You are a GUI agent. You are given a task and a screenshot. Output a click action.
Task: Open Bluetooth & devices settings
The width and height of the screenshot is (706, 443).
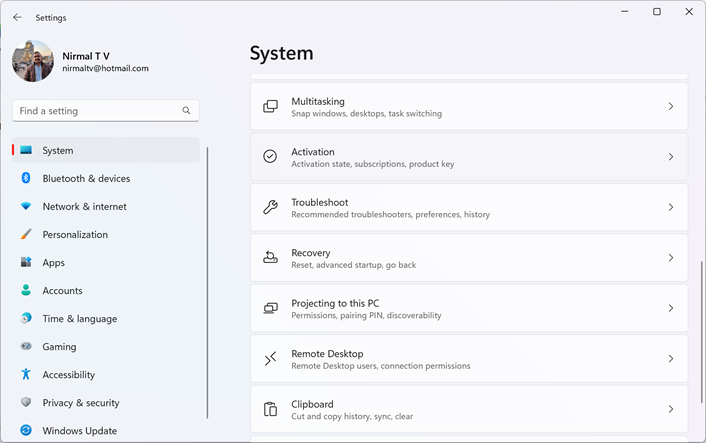[106, 178]
